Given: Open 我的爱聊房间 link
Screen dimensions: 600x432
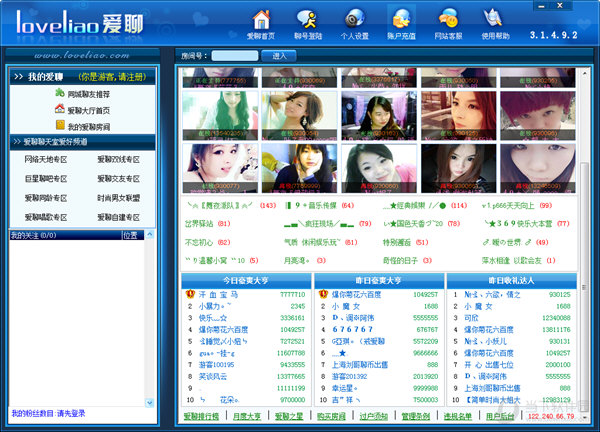Looking at the screenshot, I should click(x=88, y=127).
